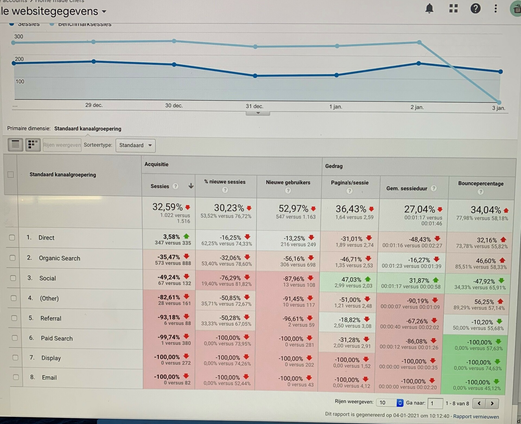Tick the checkbox for Display row

pyautogui.click(x=15, y=357)
